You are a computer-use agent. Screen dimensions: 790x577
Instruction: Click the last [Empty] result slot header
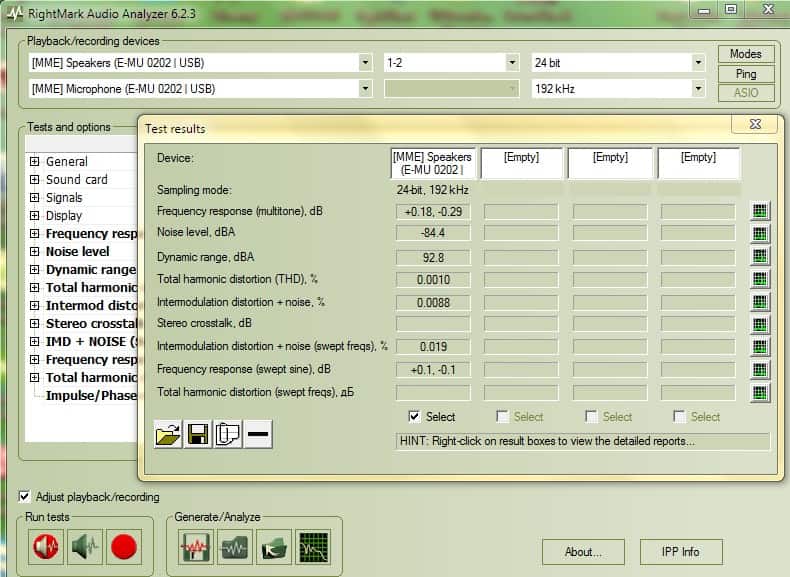point(698,163)
